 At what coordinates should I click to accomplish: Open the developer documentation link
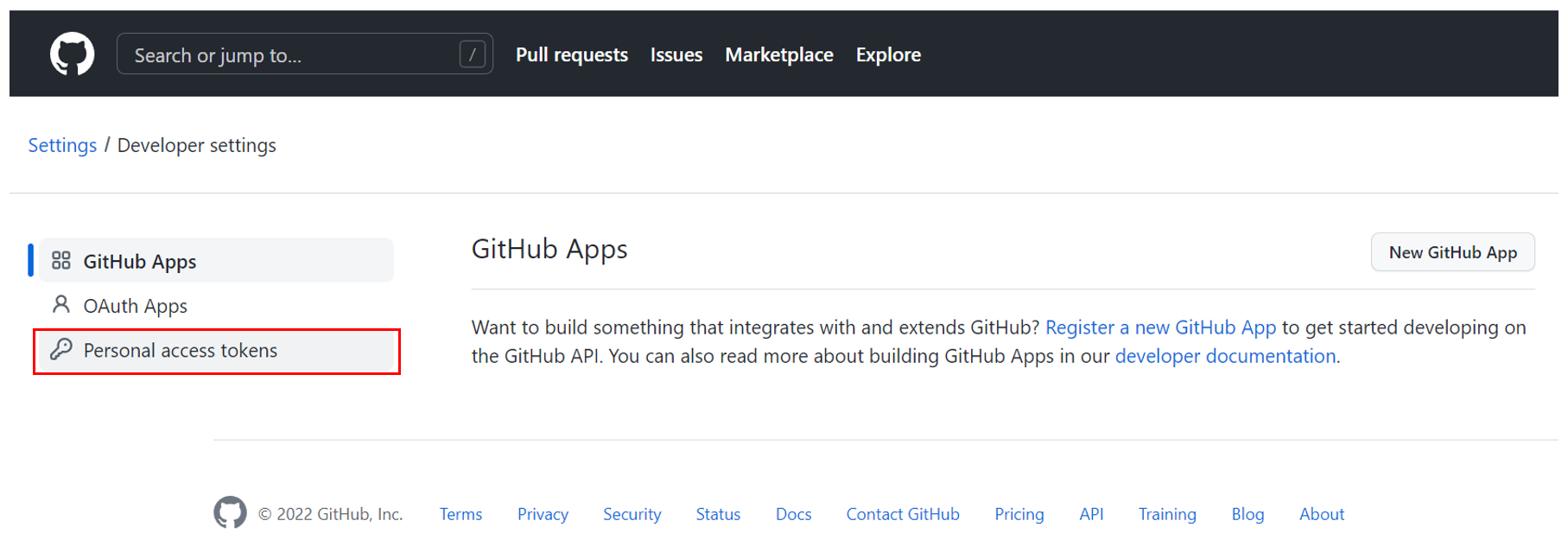coord(1225,356)
